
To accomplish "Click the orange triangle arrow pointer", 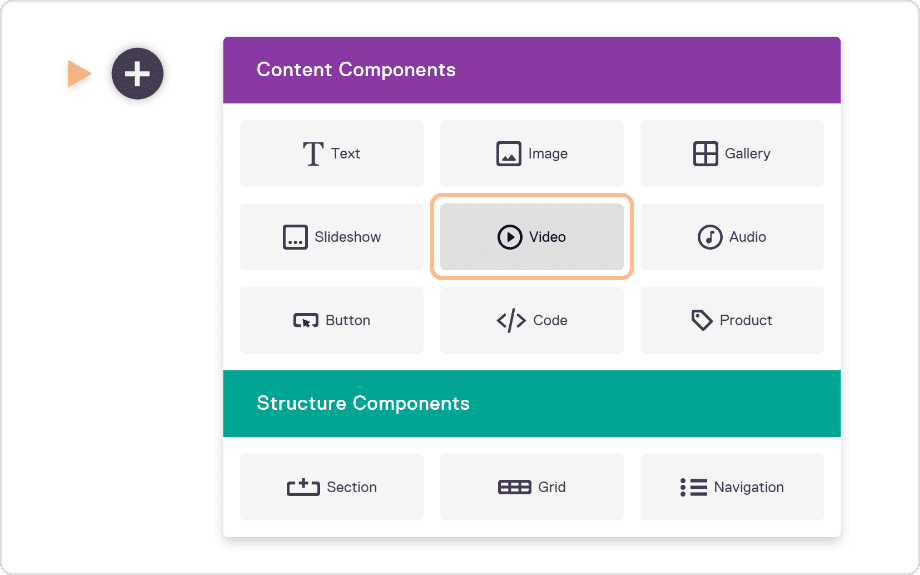I will (78, 73).
